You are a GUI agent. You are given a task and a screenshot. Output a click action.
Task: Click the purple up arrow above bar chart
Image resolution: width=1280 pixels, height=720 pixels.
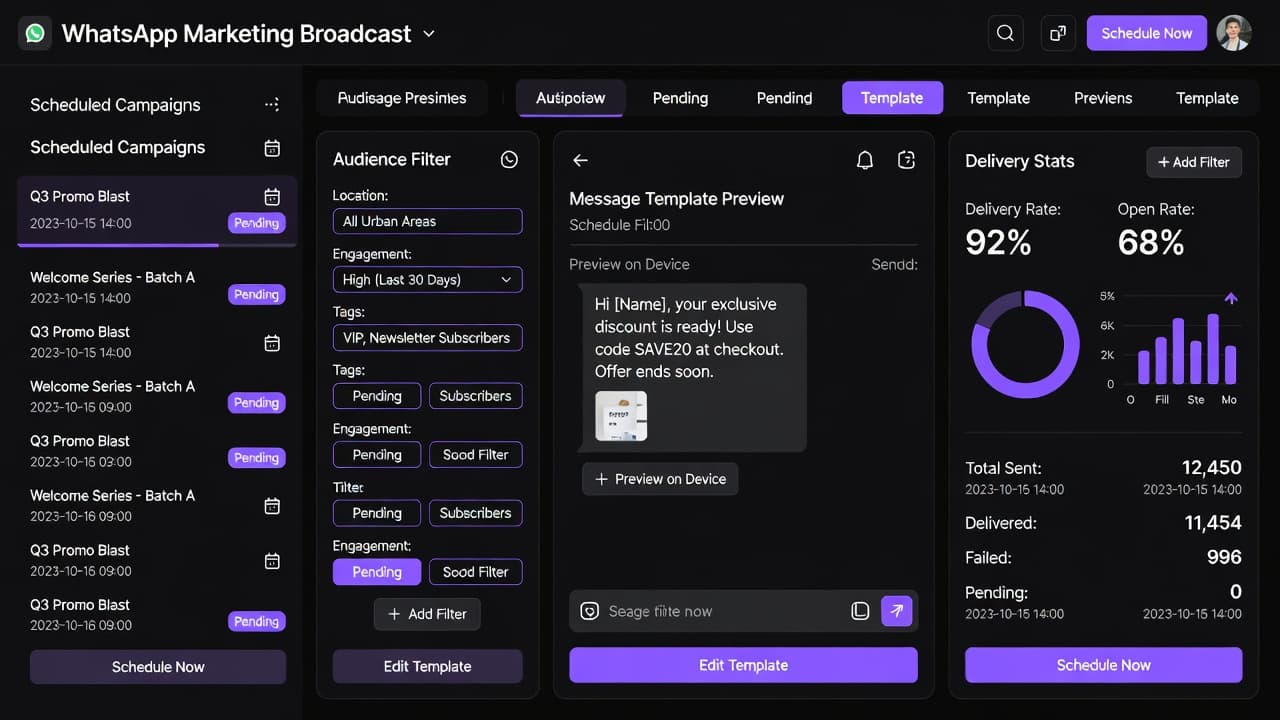point(1231,298)
